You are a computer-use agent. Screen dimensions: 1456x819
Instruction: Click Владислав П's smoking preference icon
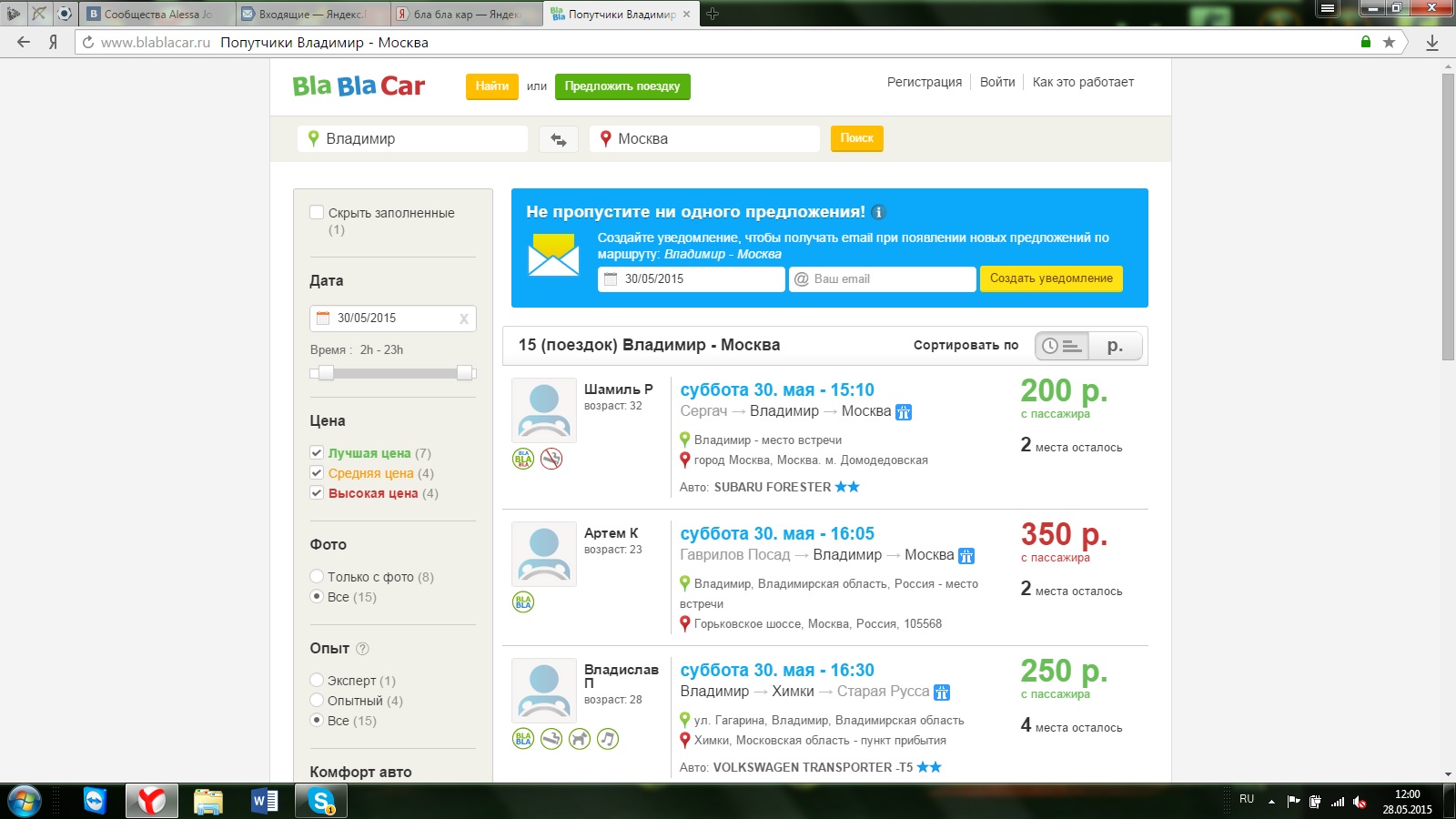click(551, 739)
